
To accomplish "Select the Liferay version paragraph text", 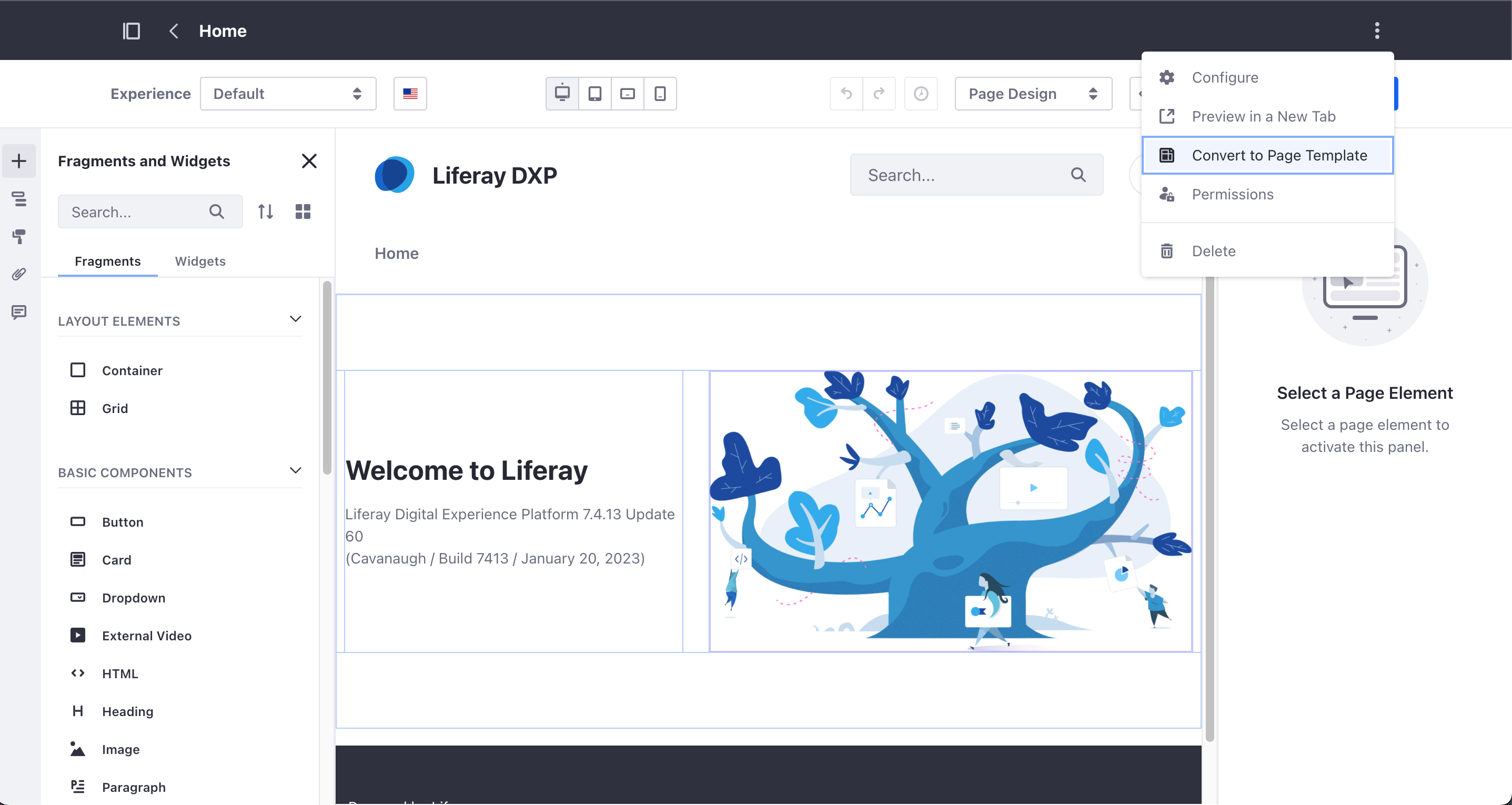I will click(509, 536).
